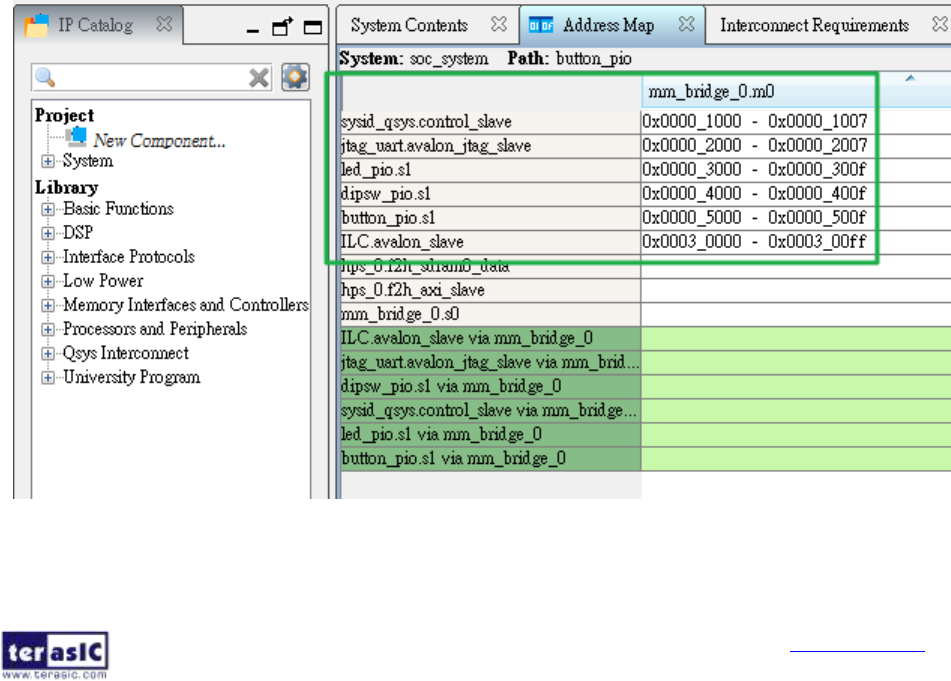Open New Component link
The image size is (951, 681).
pyautogui.click(x=160, y=141)
